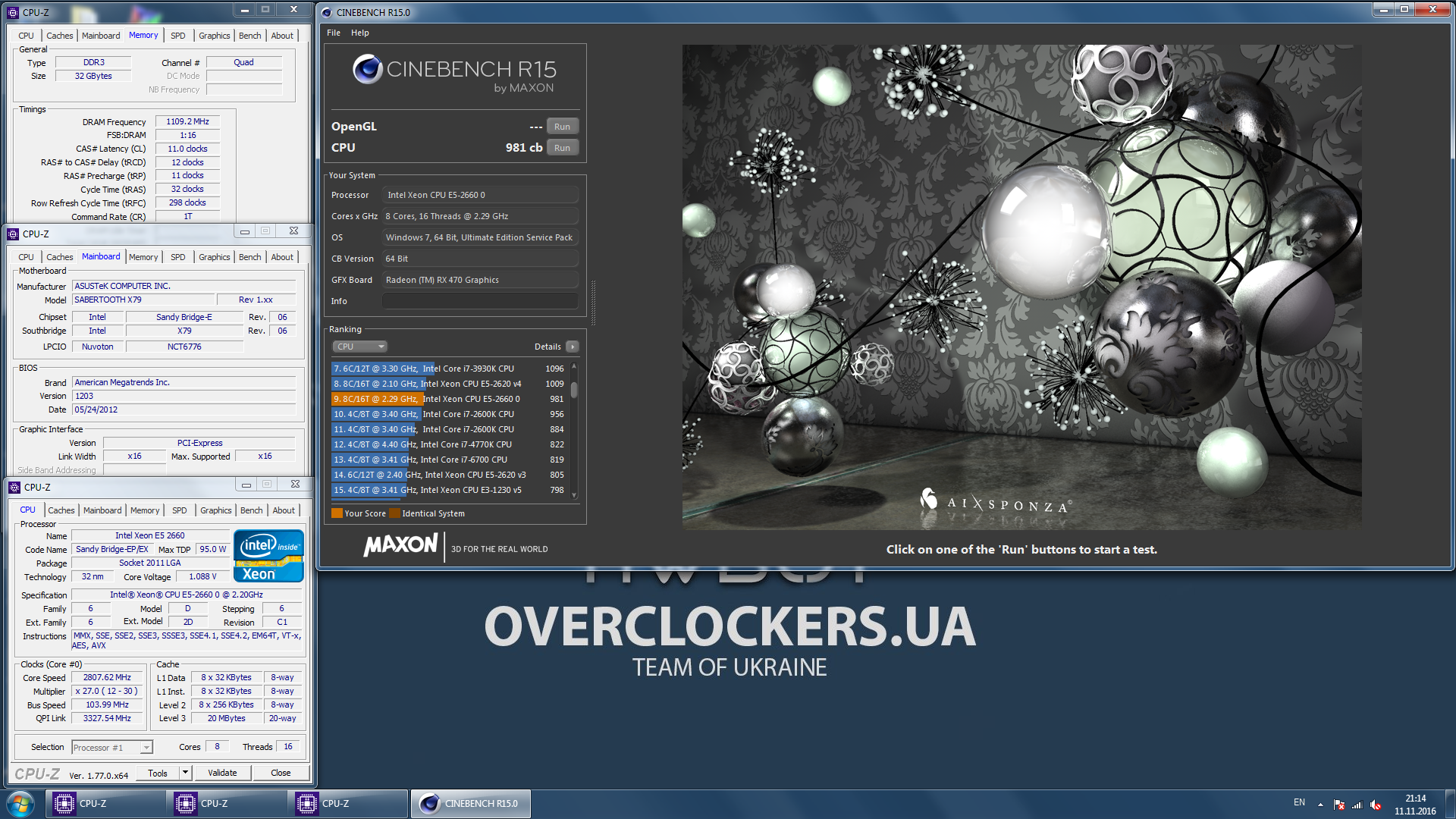The width and height of the screenshot is (1456, 819).
Task: Switch to CINEBENCH R15.0 taskbar button
Action: 471,804
